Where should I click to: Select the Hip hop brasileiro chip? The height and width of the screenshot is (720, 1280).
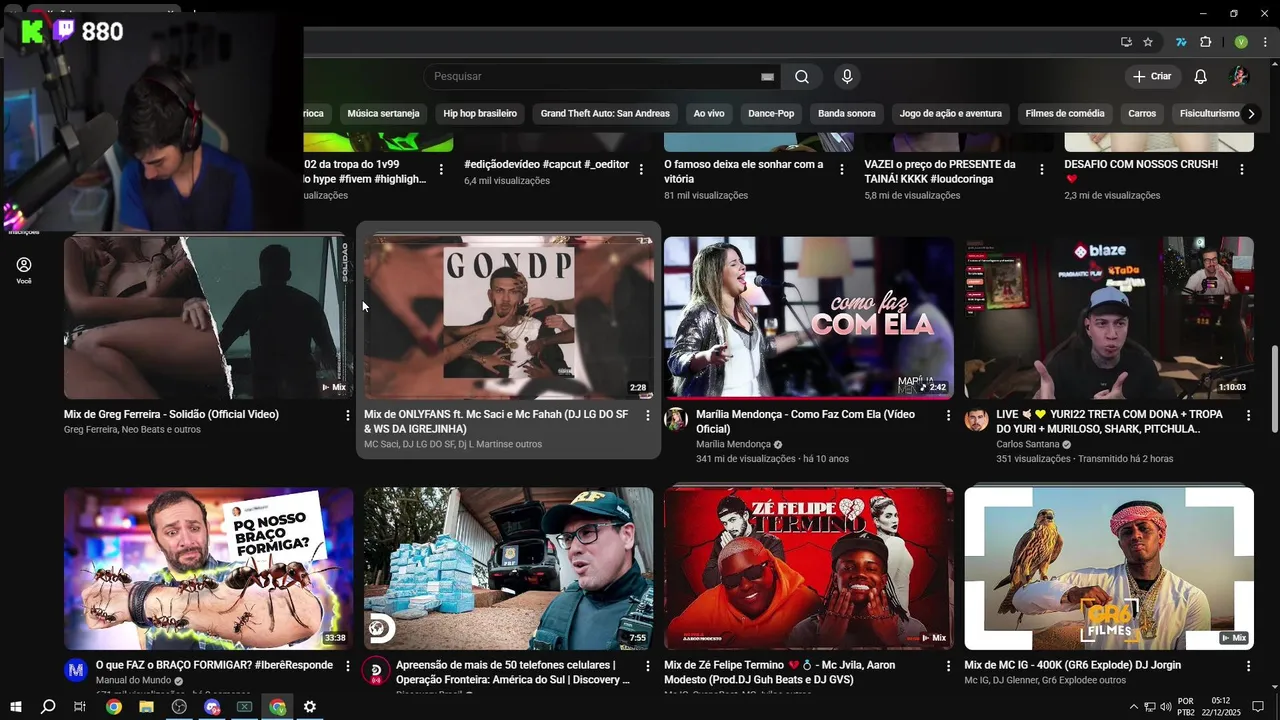(x=480, y=114)
